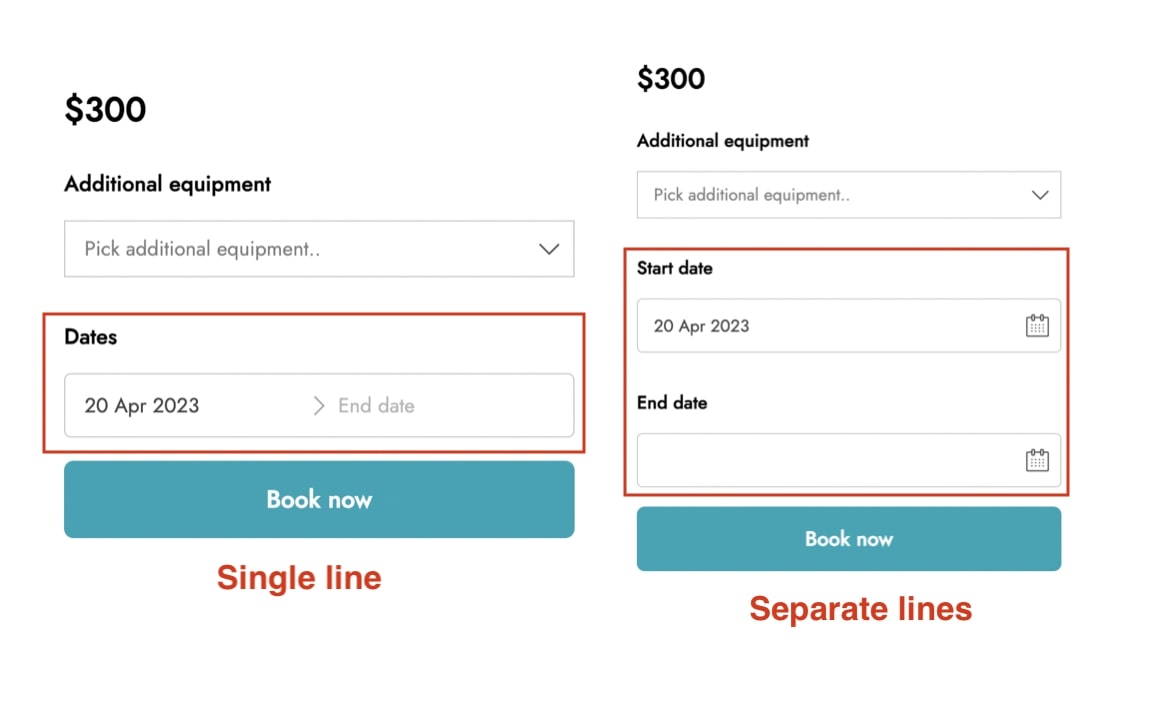Expand chevron of right equipment dropdown
The width and height of the screenshot is (1176, 718).
(x=1040, y=195)
